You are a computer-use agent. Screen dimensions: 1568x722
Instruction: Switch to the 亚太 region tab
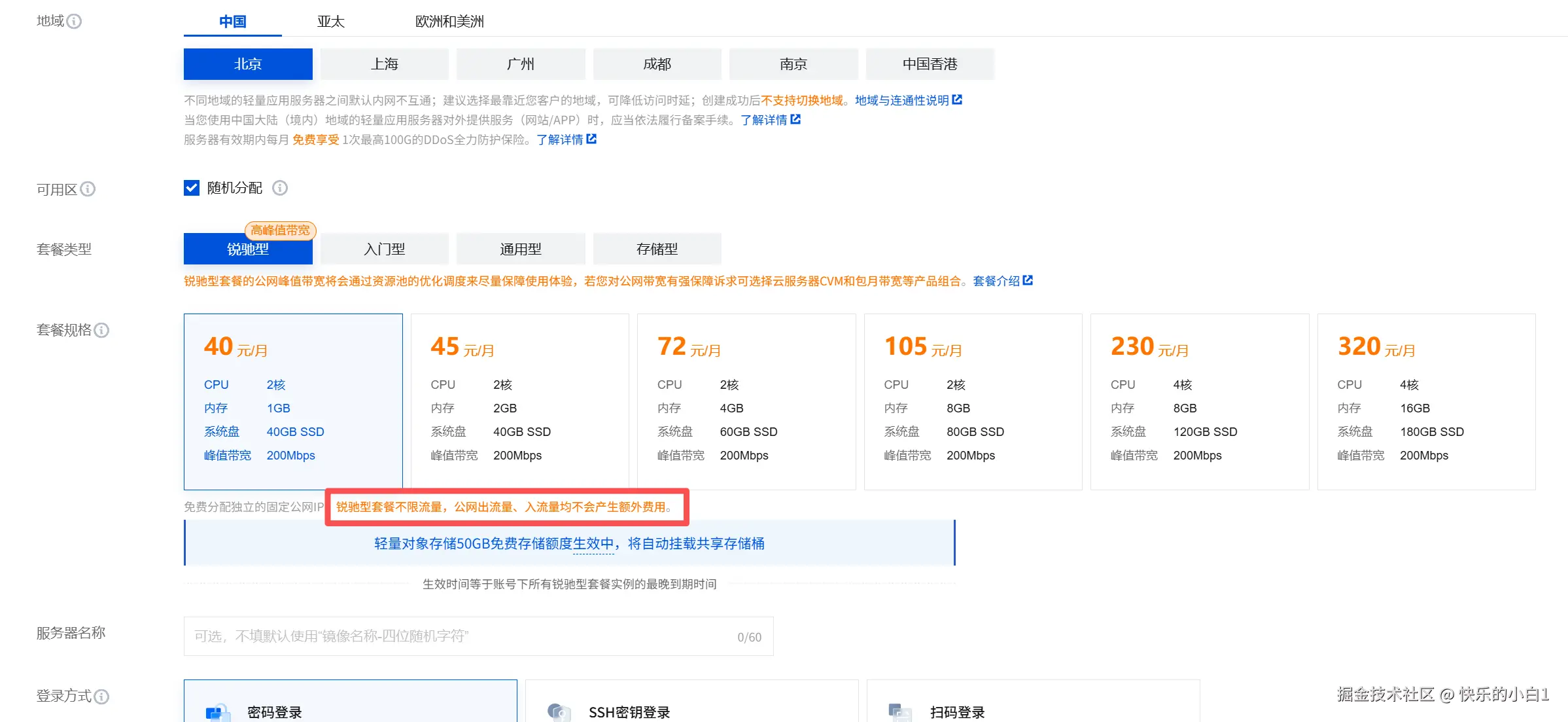[x=330, y=22]
